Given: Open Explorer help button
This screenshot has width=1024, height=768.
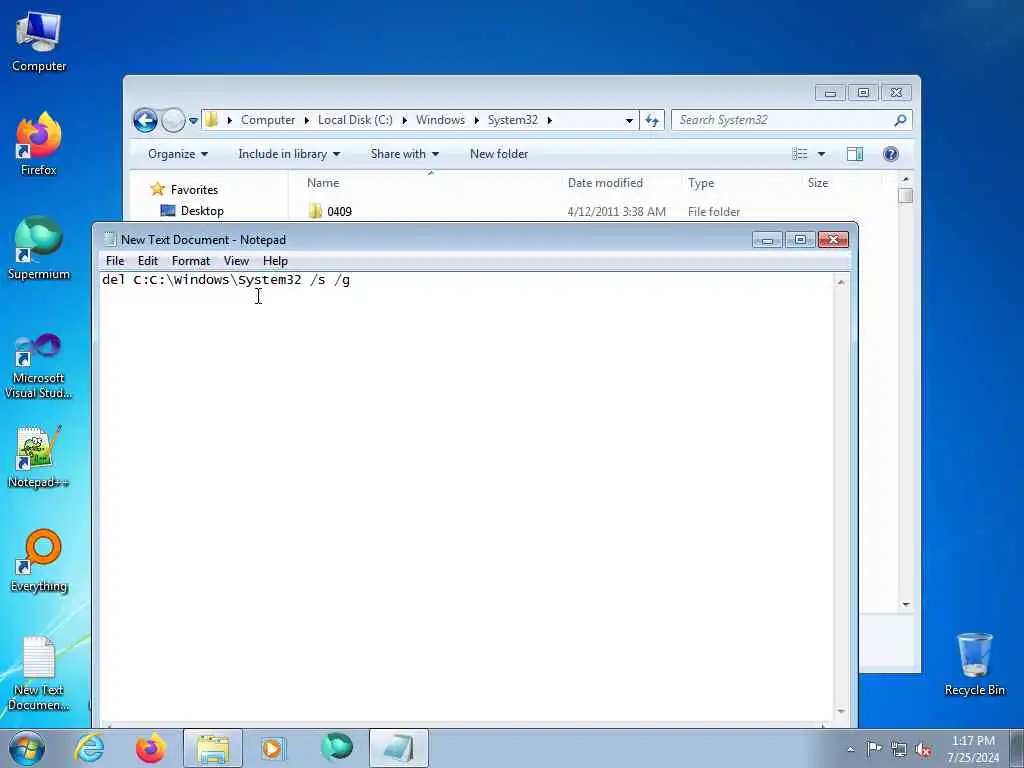Looking at the screenshot, I should click(x=891, y=154).
